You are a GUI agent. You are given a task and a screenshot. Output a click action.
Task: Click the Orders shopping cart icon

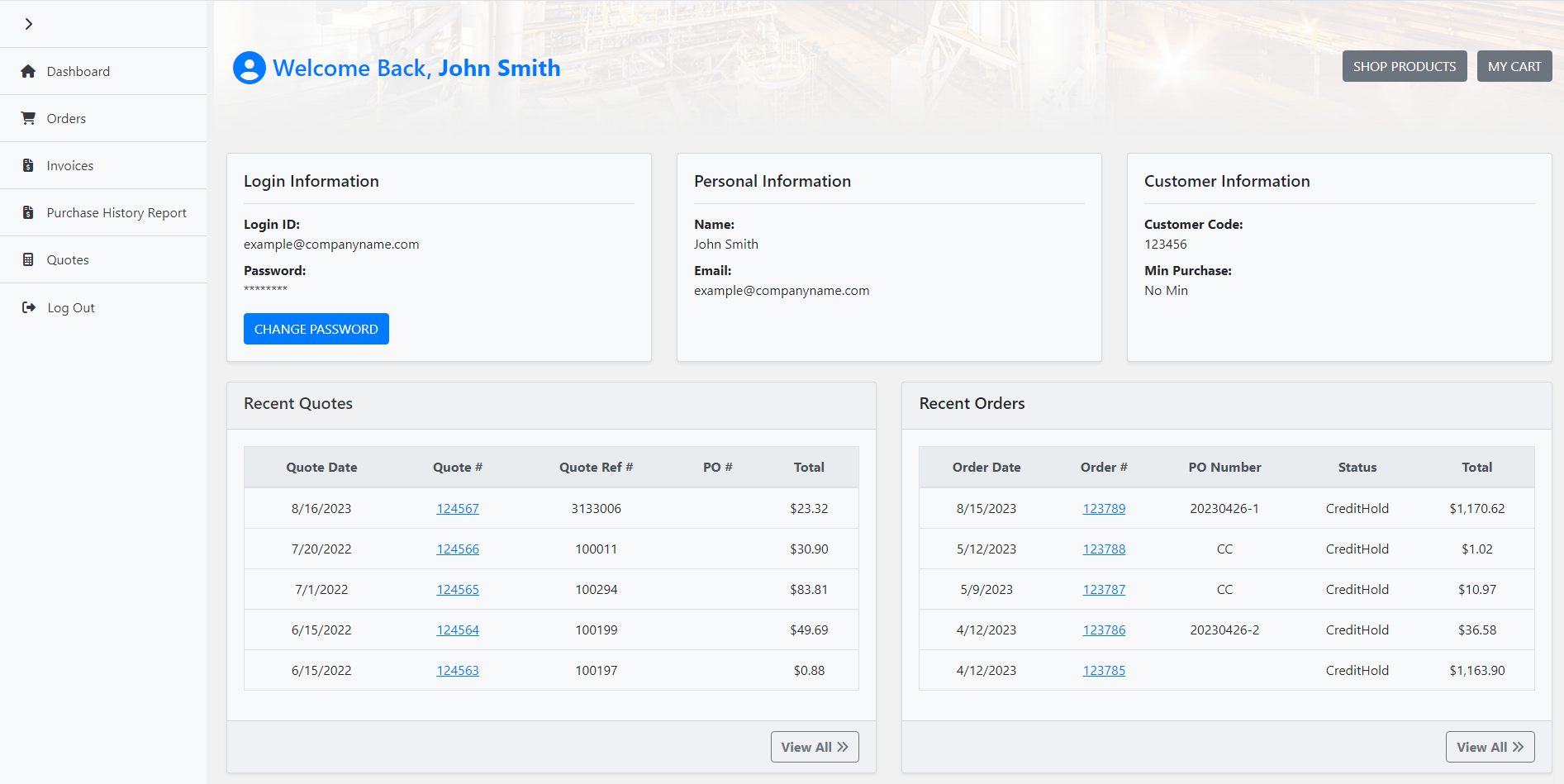click(28, 118)
